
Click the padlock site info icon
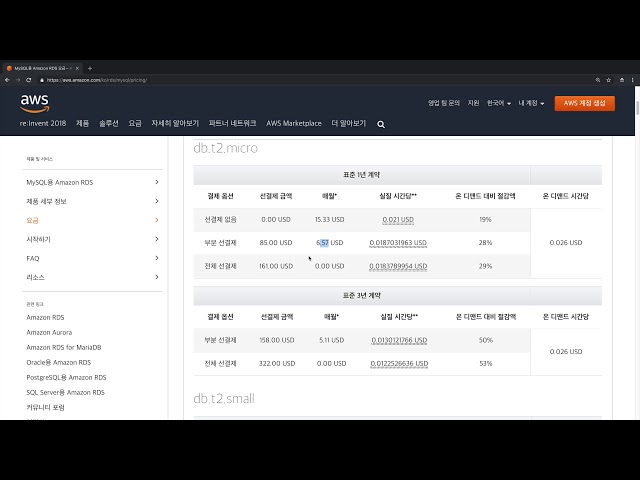point(42,80)
